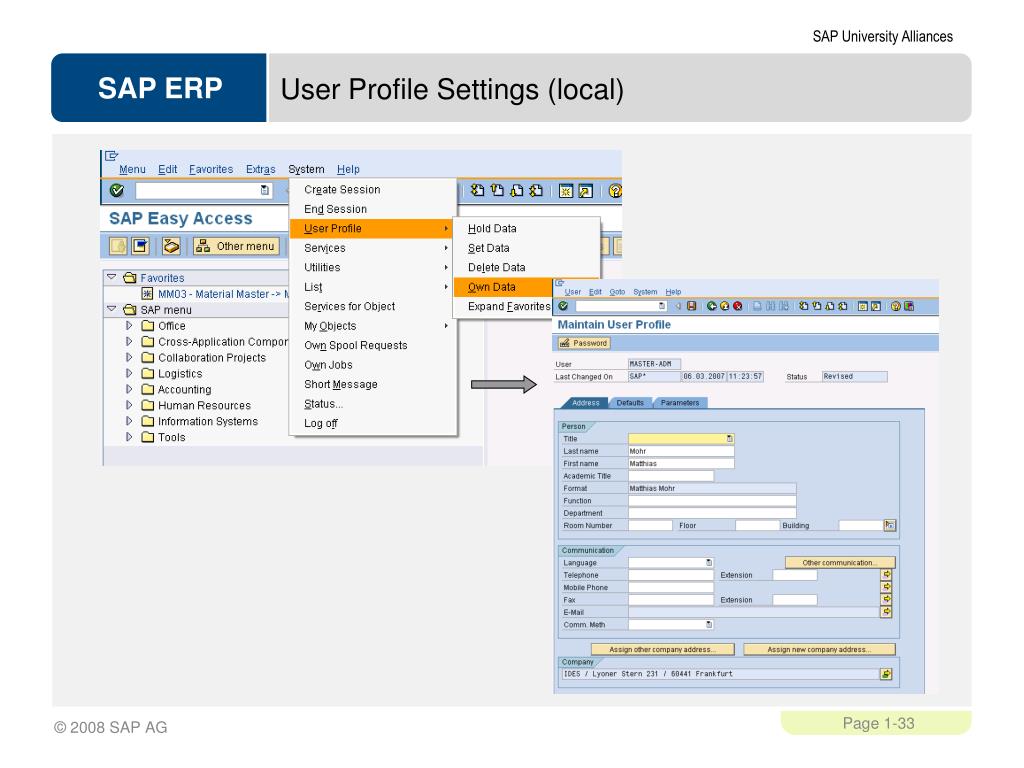The height and width of the screenshot is (768, 1024).
Task: Click the green Enter checkmark in Easy Access toolbar
Action: [117, 190]
